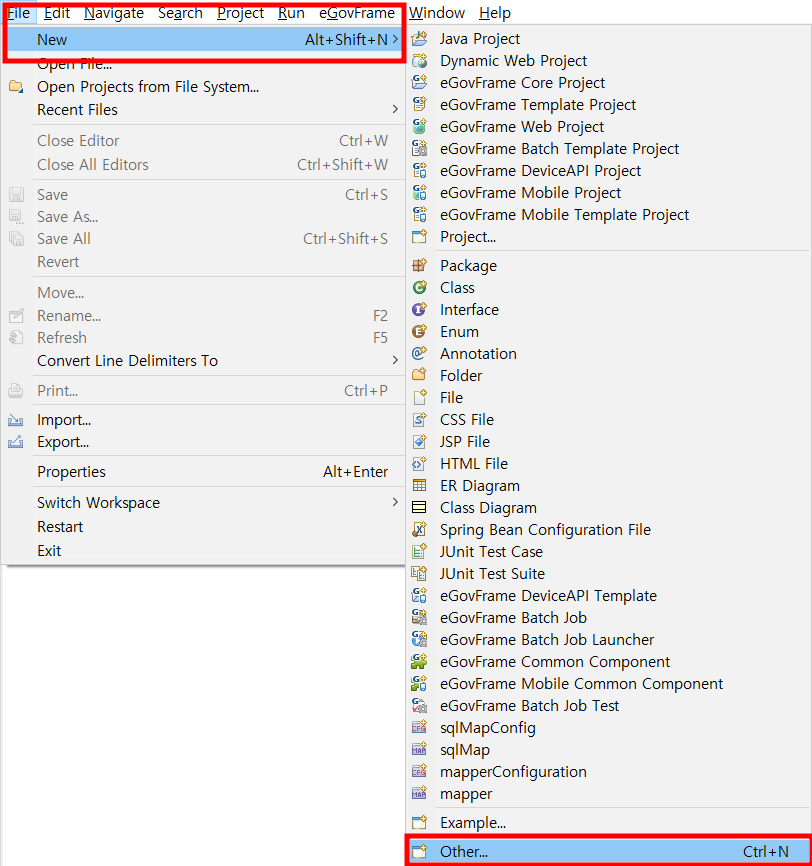Click the eGovFrame DeviceAPI Project icon
Image resolution: width=812 pixels, height=866 pixels.
pos(420,171)
